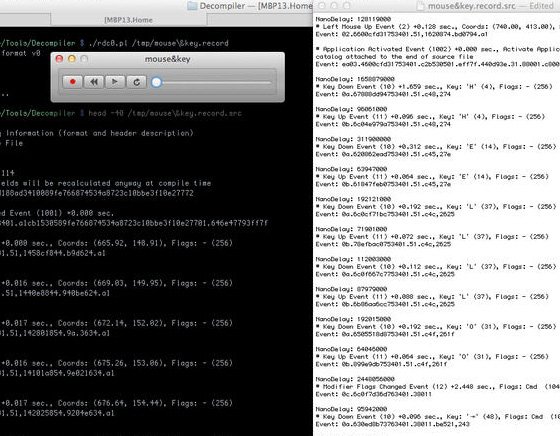Click the Key Up Event 'E' line
The image size is (560, 436).
[x=432, y=176]
